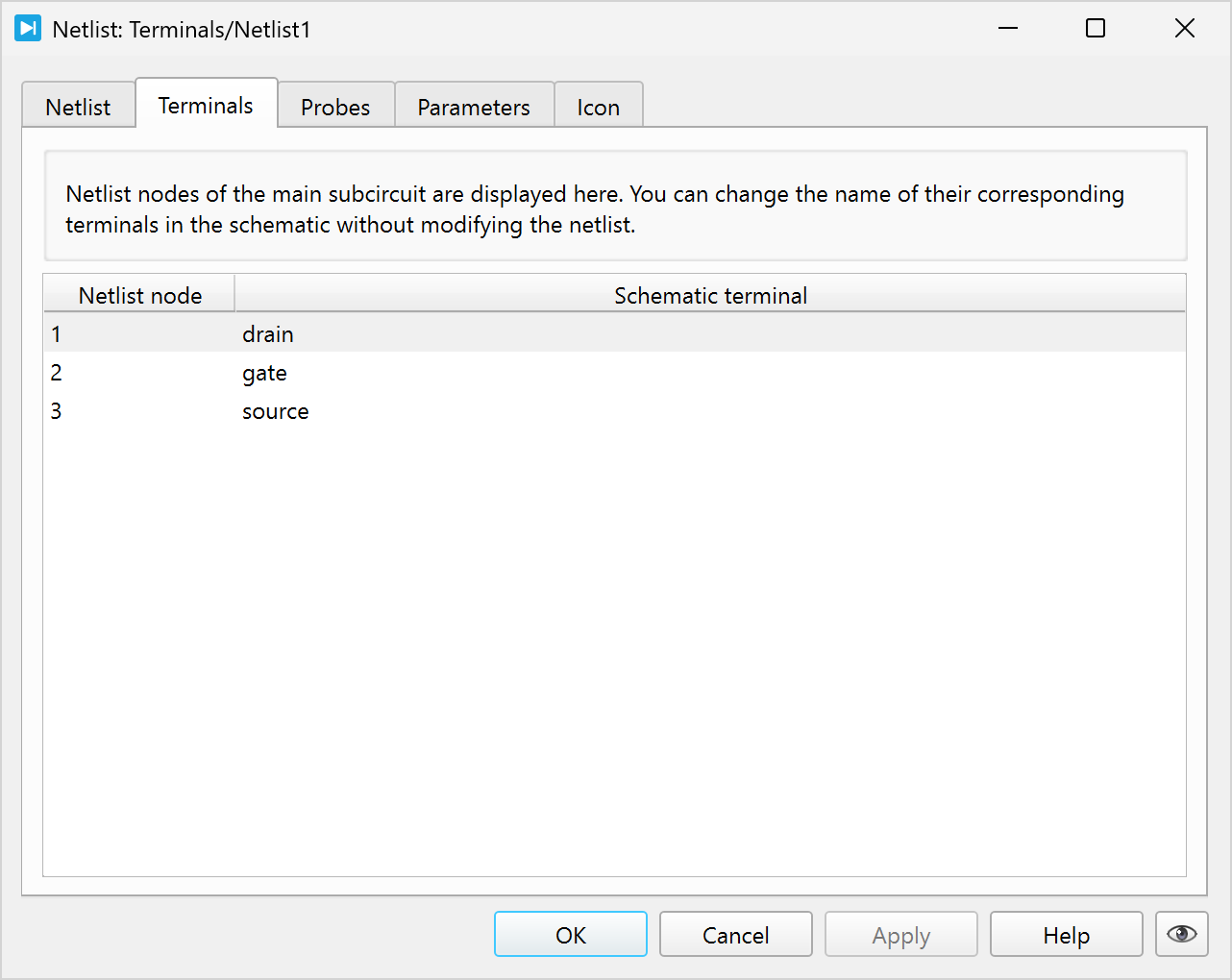
Task: Select the gate terminal name cell
Action: pyautogui.click(x=265, y=373)
